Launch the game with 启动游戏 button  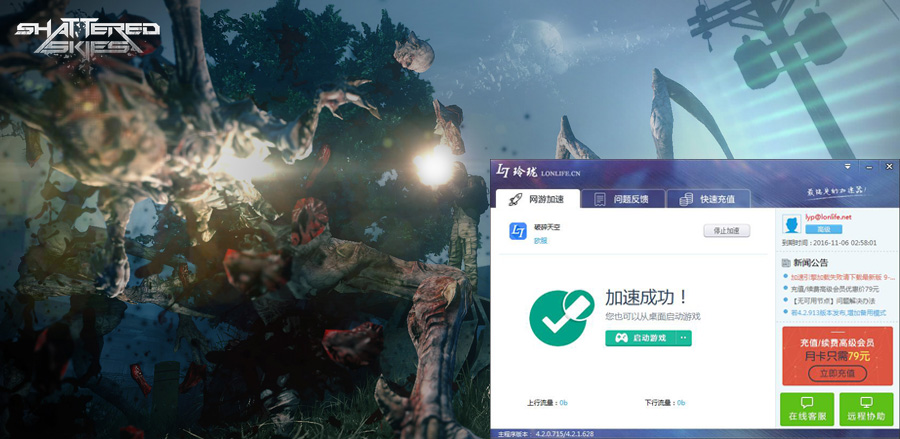point(641,338)
